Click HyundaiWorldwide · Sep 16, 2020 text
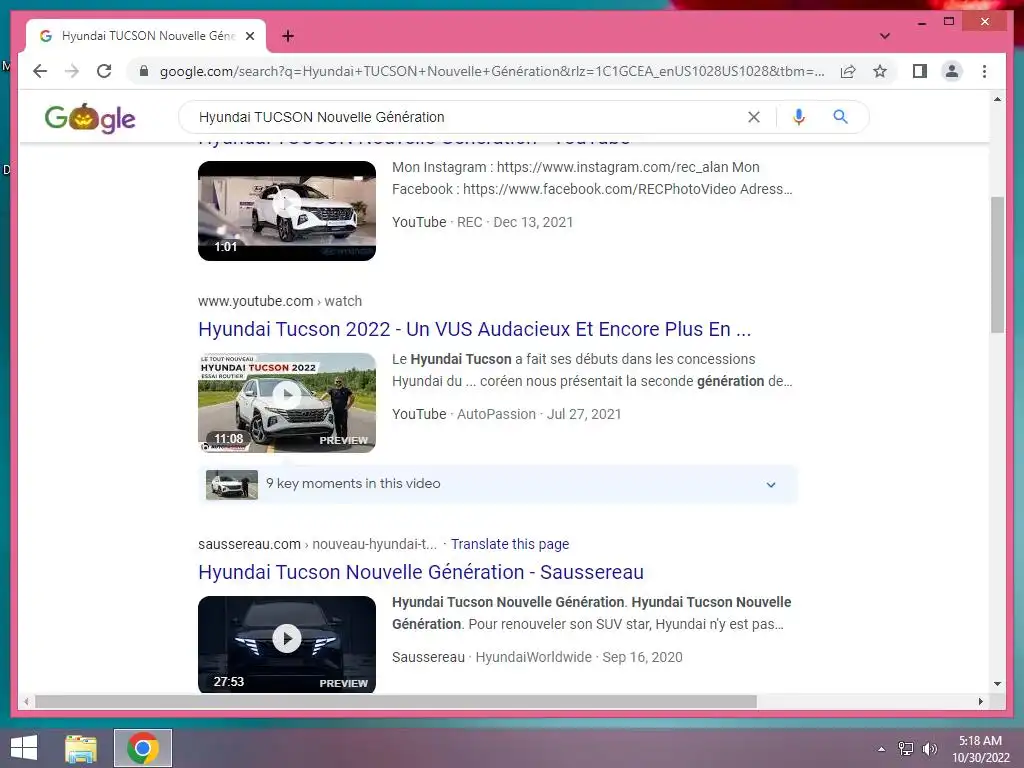 579,657
